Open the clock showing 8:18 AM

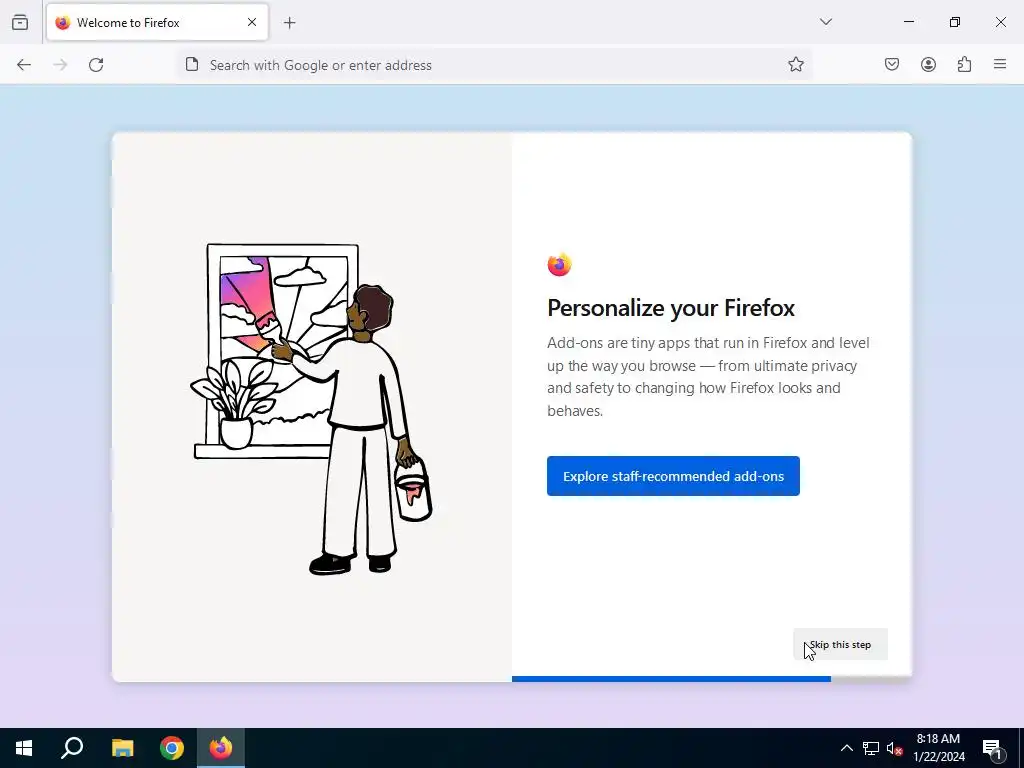pos(939,748)
